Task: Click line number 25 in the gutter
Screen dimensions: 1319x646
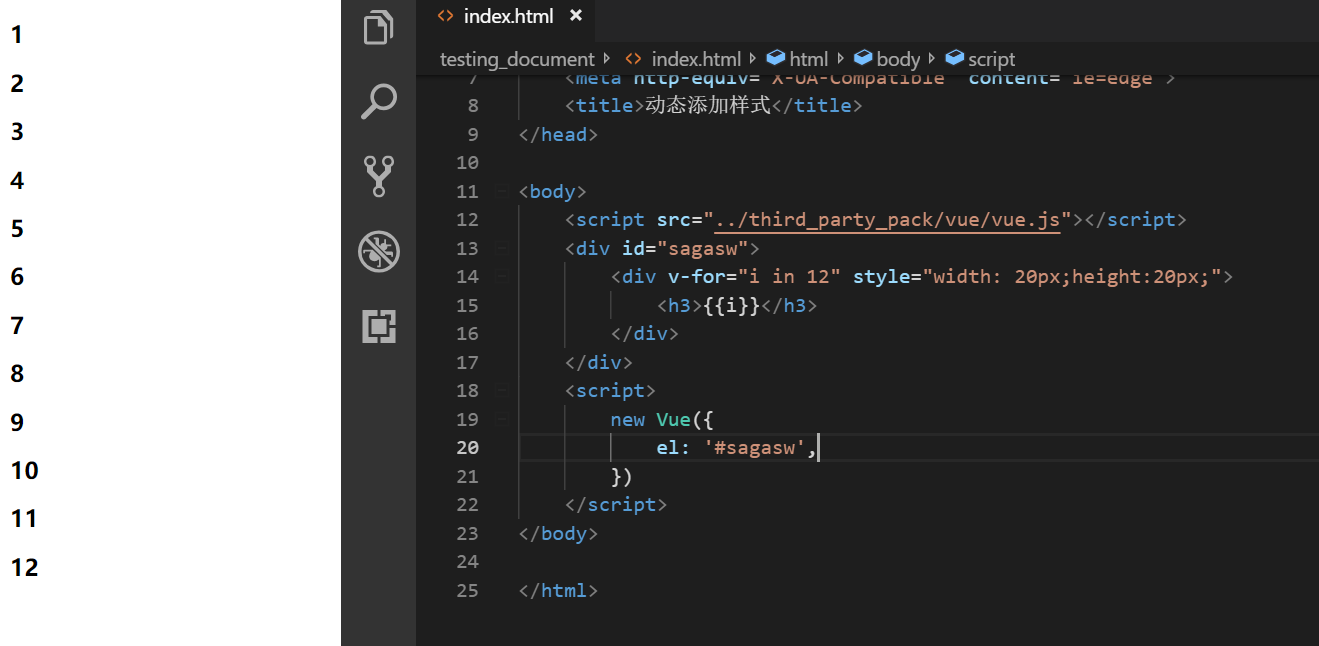Action: [x=467, y=590]
